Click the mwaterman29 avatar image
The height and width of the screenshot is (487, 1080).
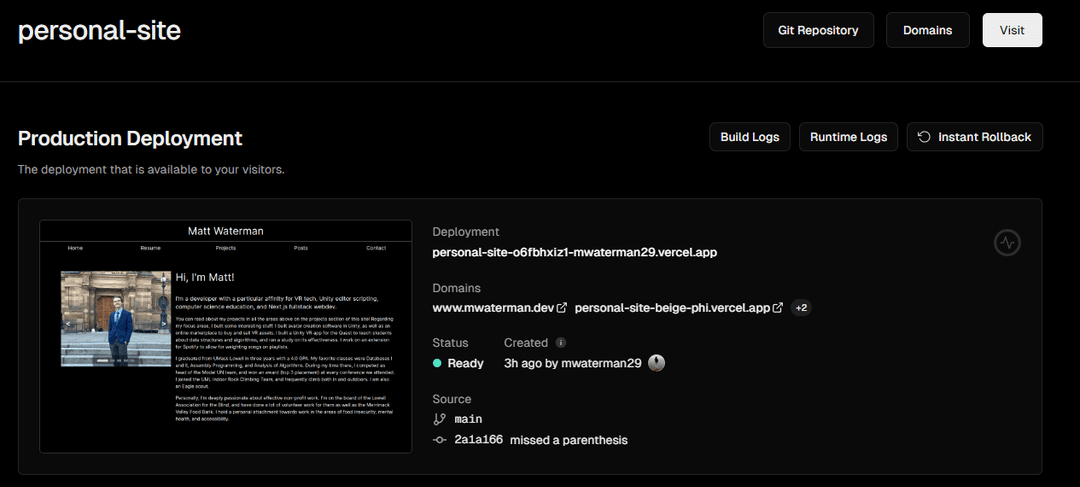pos(656,363)
